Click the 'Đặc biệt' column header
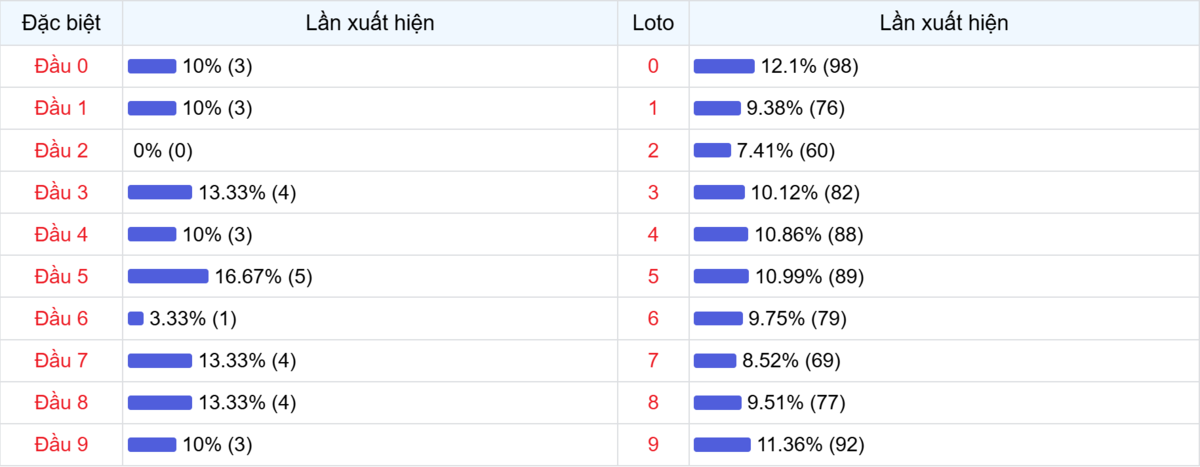This screenshot has height=467, width=1200. (x=61, y=23)
